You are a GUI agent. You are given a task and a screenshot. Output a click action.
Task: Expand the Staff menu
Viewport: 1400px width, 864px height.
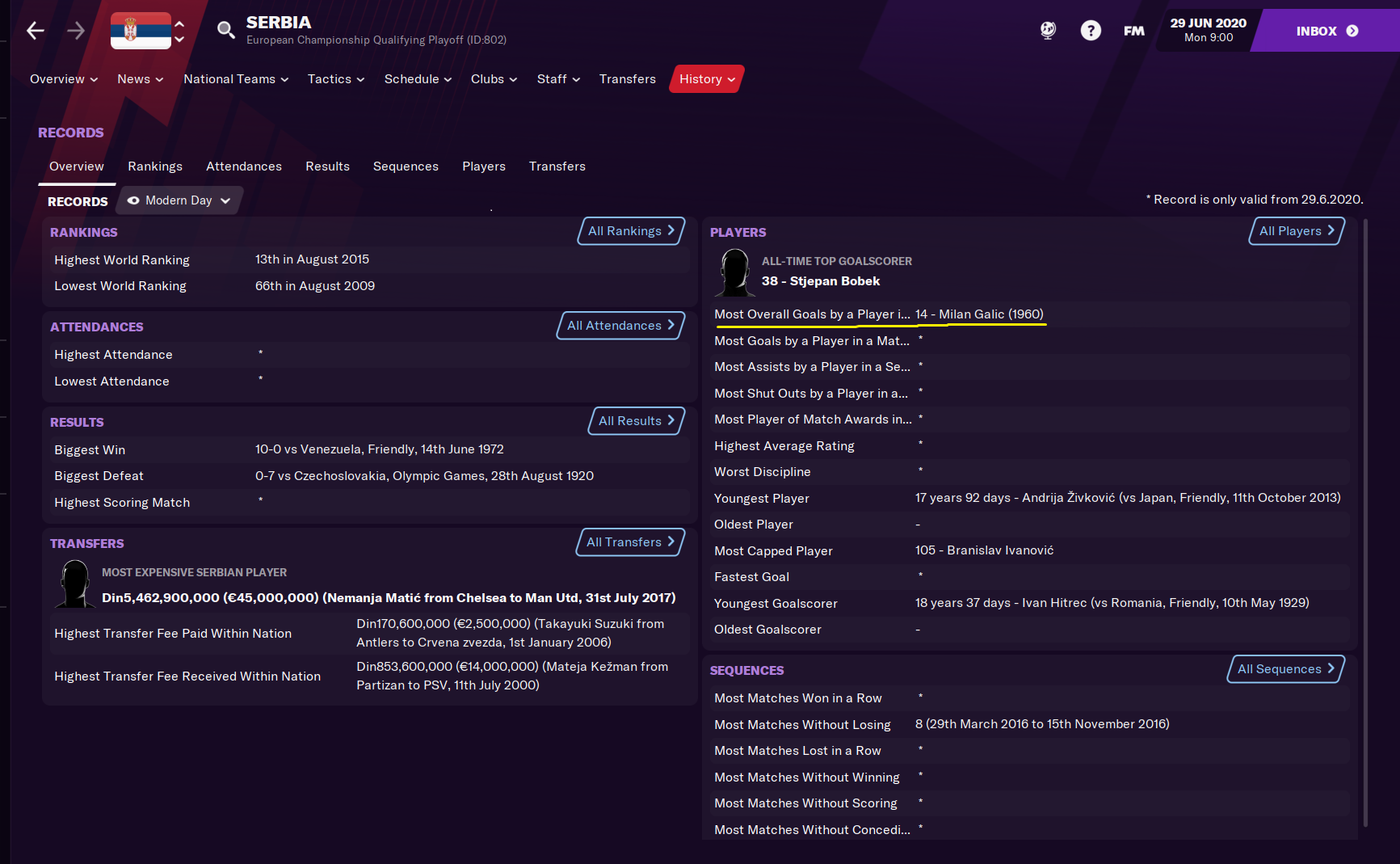pos(558,79)
